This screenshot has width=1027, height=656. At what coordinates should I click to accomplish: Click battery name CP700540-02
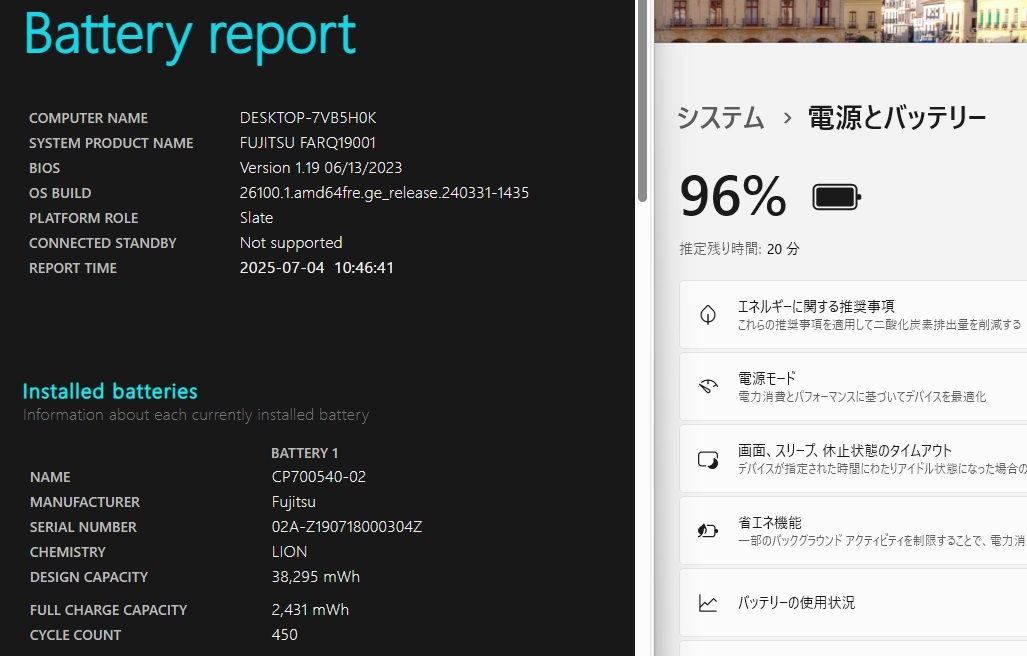coord(319,477)
